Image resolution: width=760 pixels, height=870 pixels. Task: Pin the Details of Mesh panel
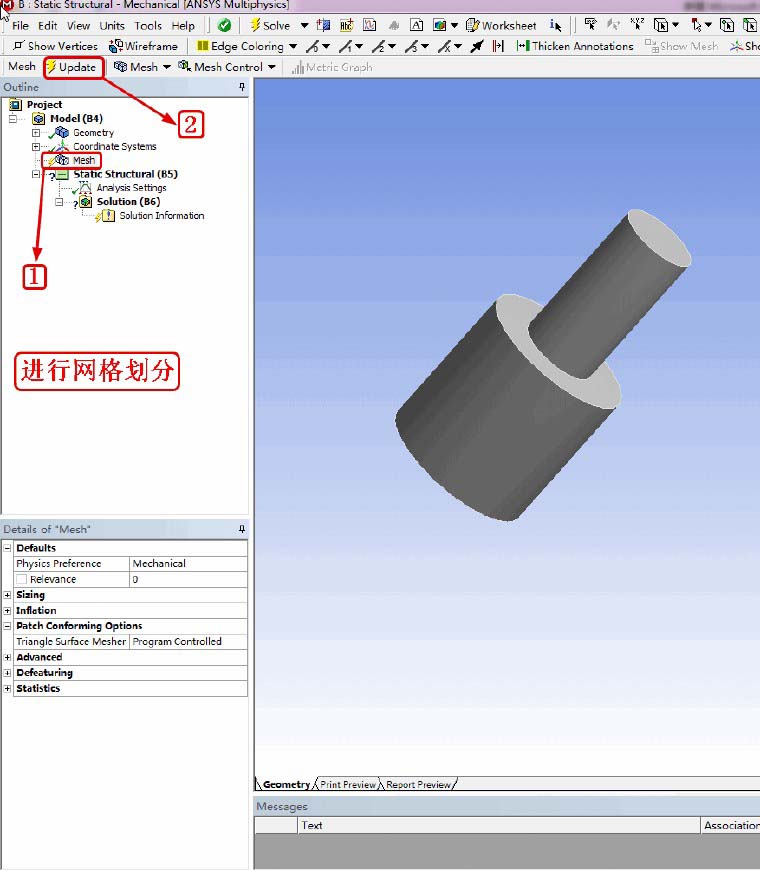pyautogui.click(x=242, y=529)
